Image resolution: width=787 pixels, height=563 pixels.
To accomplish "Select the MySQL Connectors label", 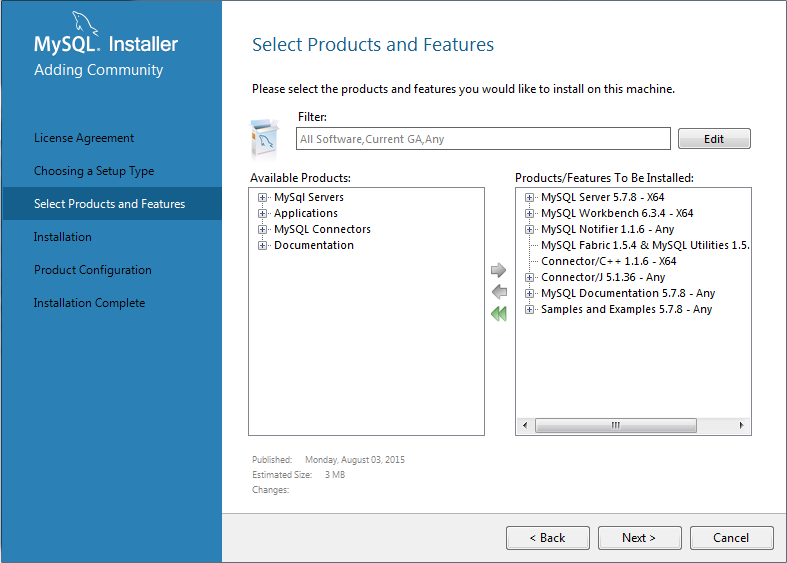I will [x=322, y=229].
